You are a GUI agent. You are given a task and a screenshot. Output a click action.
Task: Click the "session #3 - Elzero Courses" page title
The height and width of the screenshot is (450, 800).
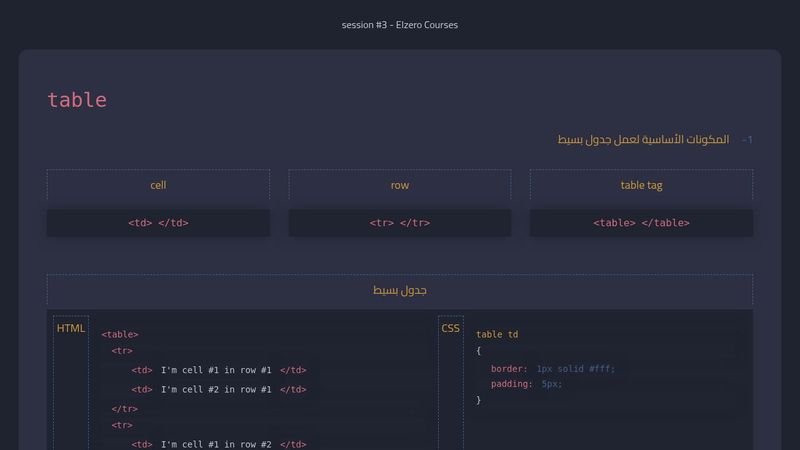(x=399, y=25)
